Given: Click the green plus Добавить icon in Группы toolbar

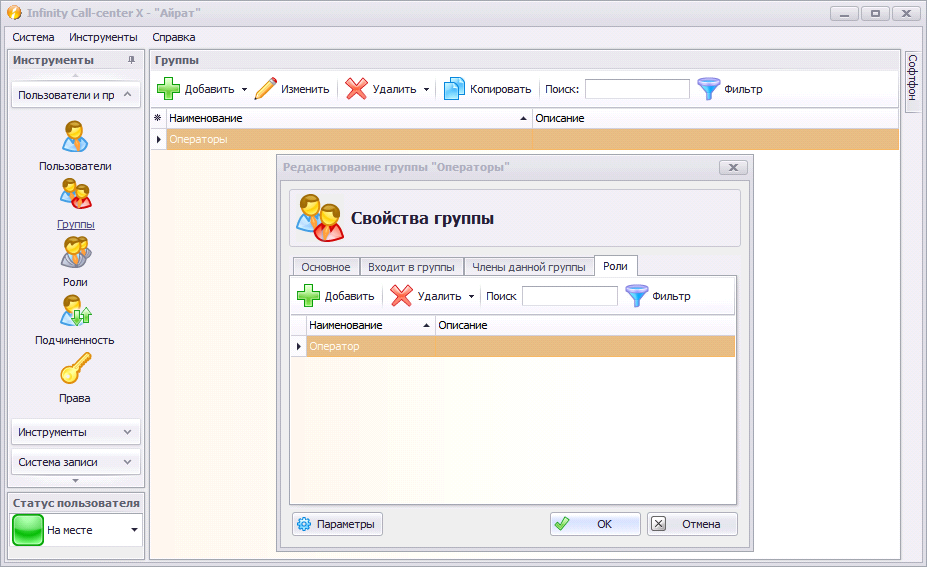Looking at the screenshot, I should click(x=168, y=89).
